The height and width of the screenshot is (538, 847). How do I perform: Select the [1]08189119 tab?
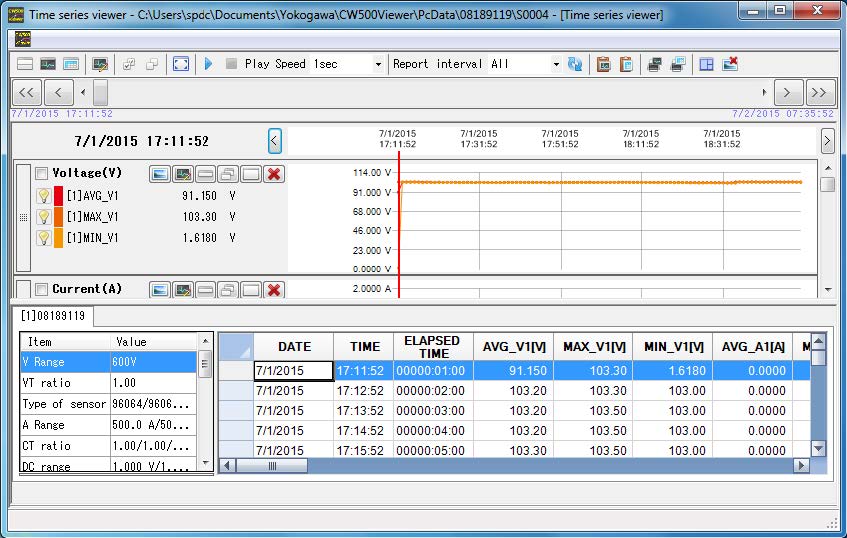pos(52,316)
